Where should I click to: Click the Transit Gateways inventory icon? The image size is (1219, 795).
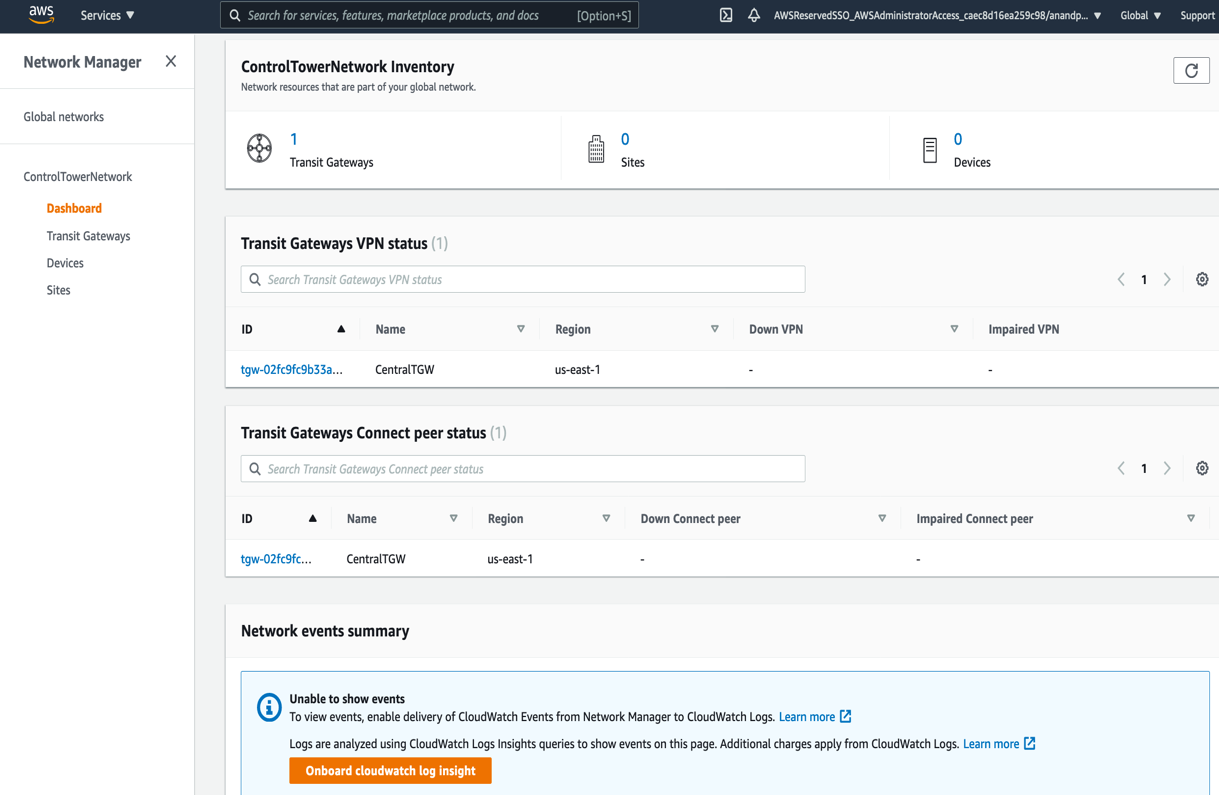pos(260,148)
